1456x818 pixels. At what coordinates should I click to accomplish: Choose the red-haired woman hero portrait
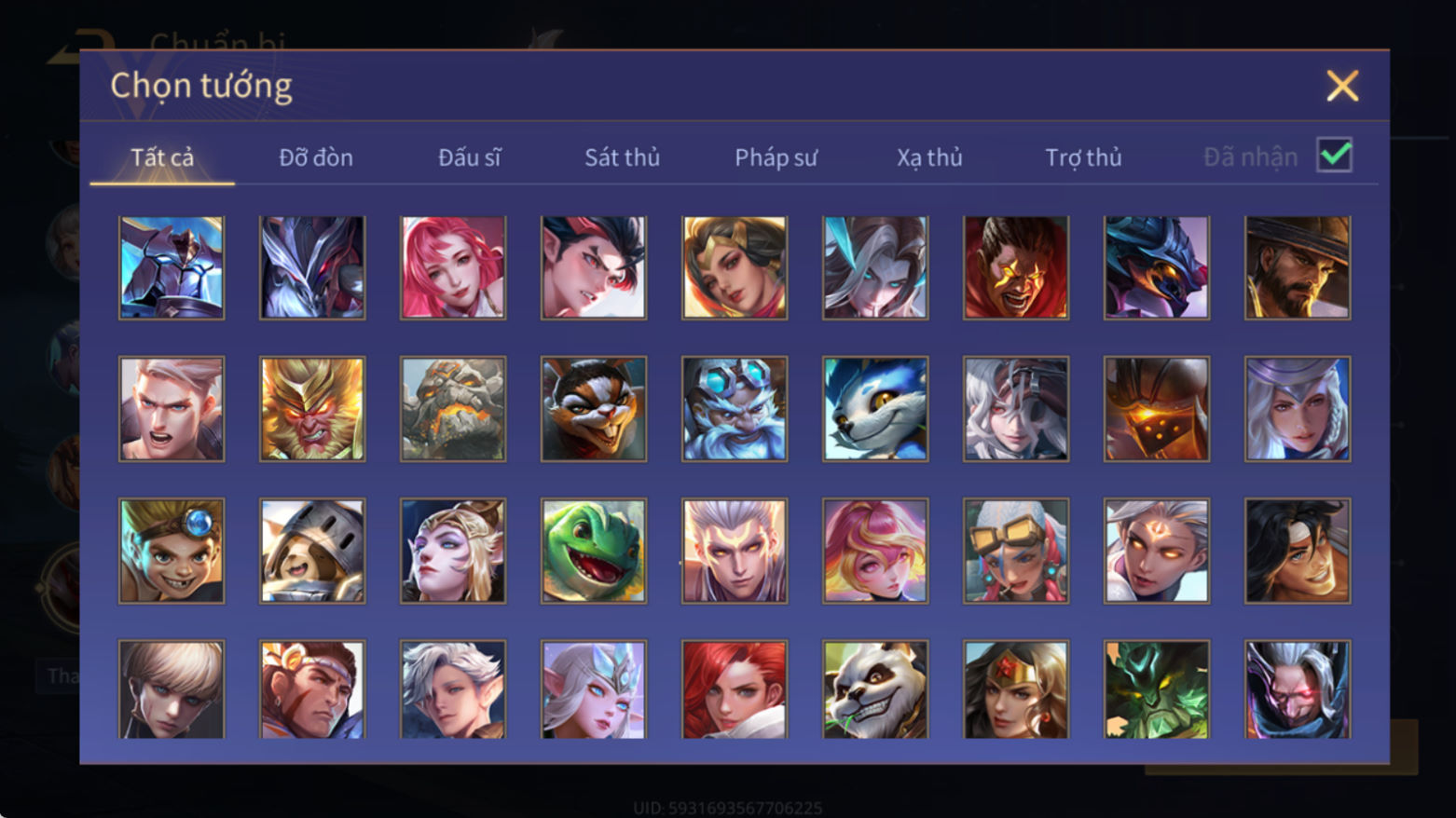click(x=735, y=689)
